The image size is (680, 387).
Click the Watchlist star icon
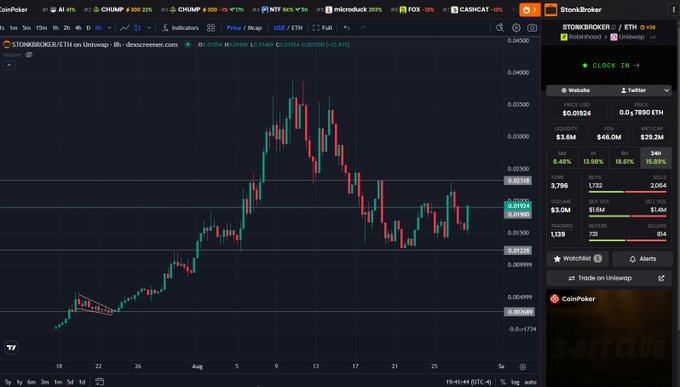click(x=557, y=259)
